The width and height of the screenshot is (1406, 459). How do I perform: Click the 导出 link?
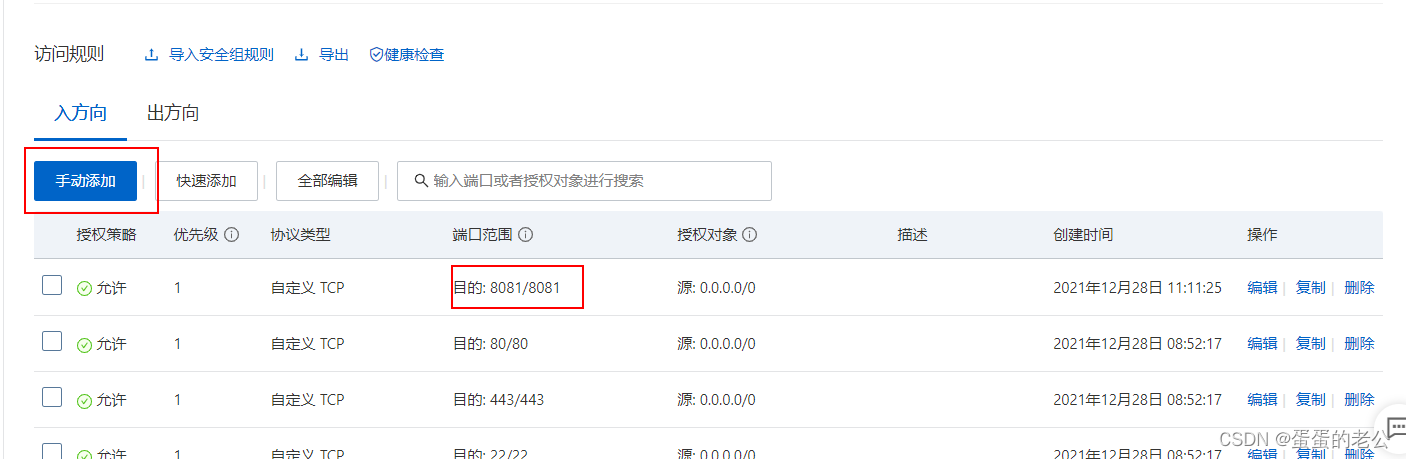coord(333,55)
